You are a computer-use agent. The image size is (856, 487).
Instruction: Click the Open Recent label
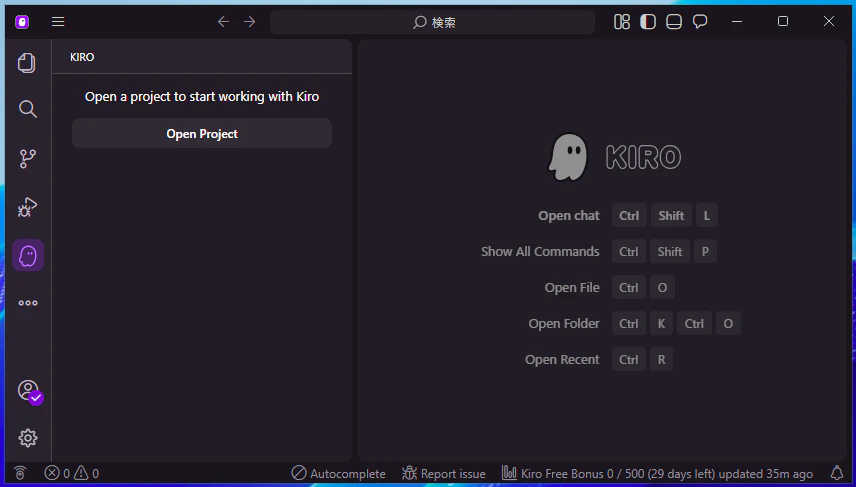click(562, 360)
